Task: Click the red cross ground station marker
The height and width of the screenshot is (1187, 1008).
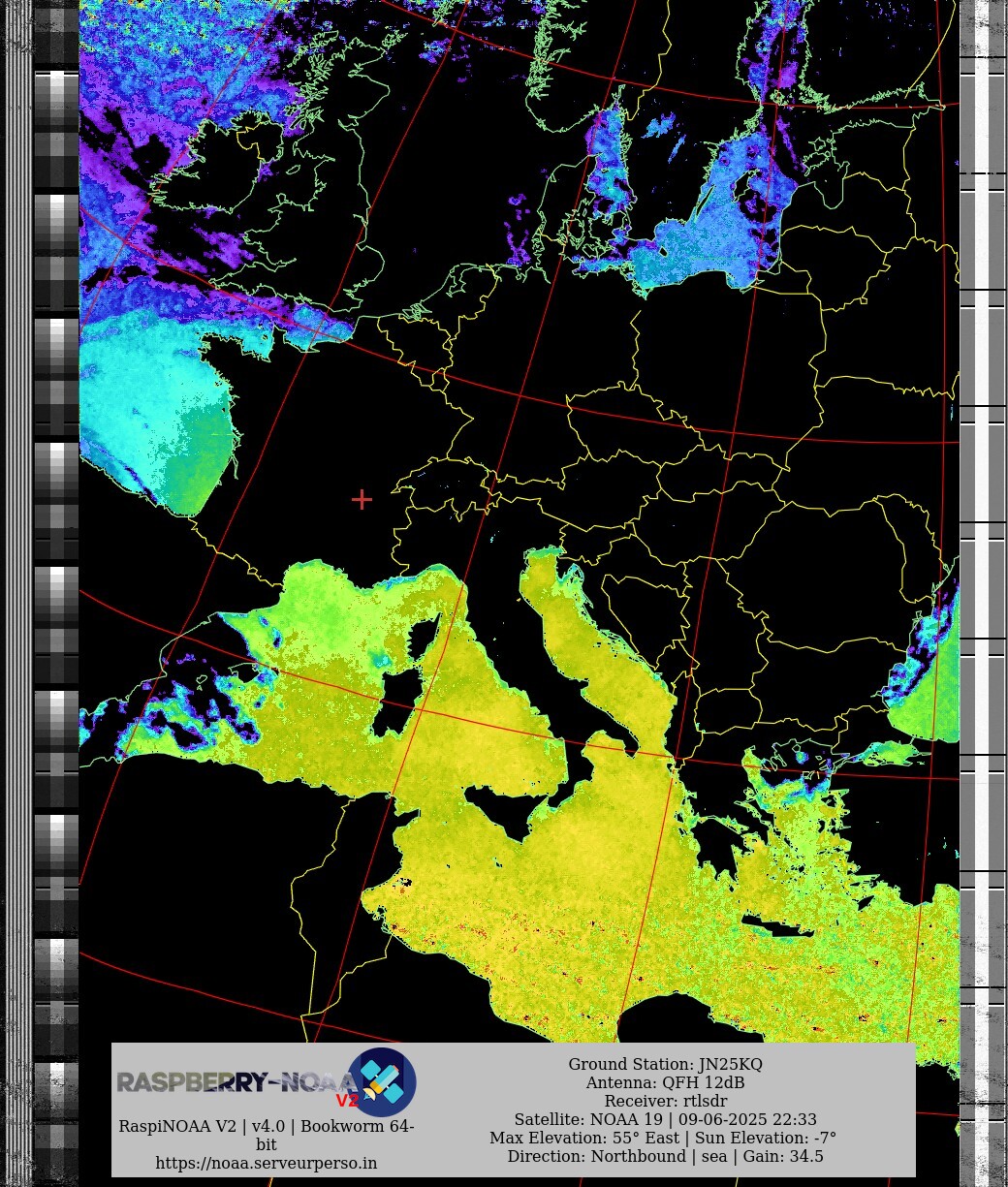Action: click(x=362, y=499)
